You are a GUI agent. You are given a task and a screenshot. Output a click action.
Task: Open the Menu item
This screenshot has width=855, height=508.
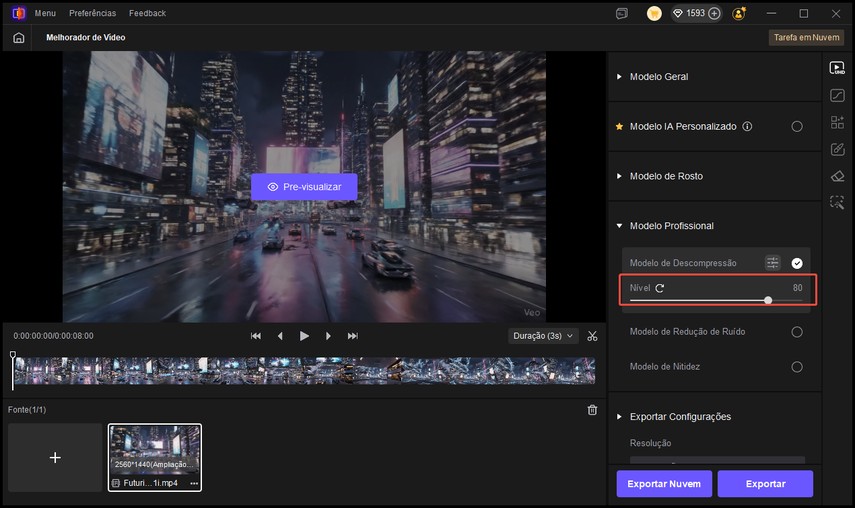click(45, 13)
